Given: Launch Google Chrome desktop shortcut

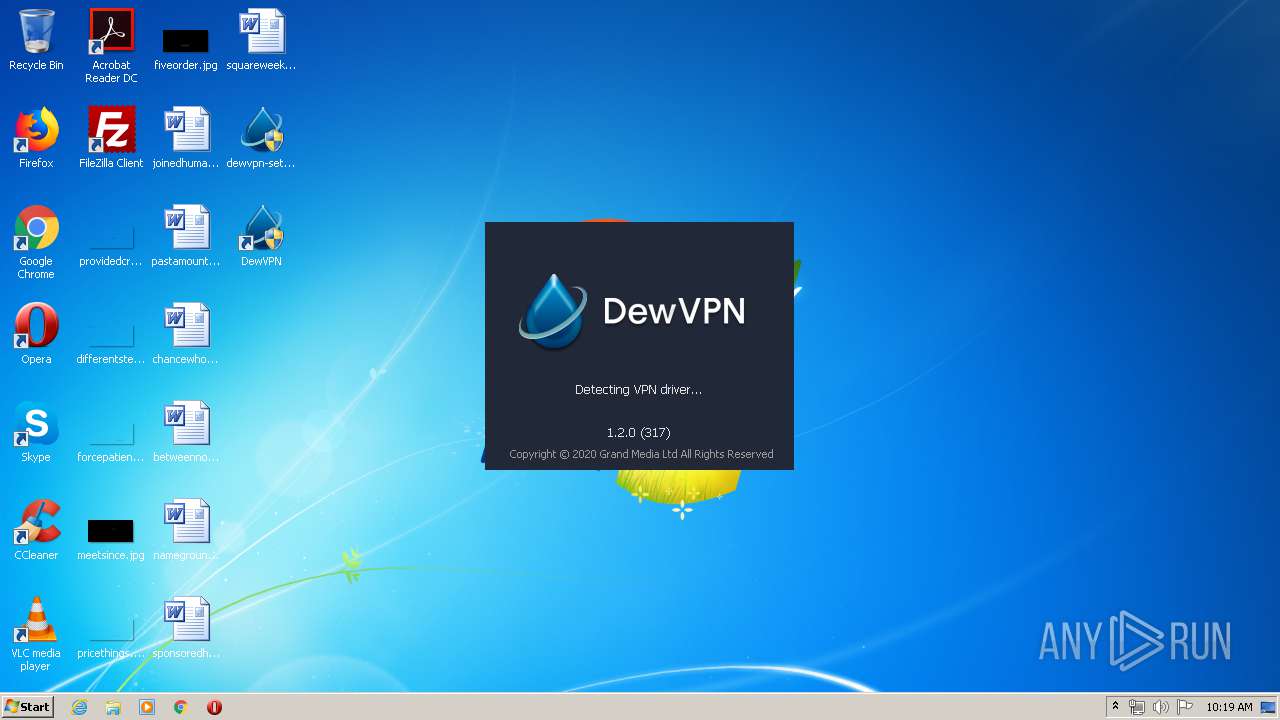Looking at the screenshot, I should point(36,242).
